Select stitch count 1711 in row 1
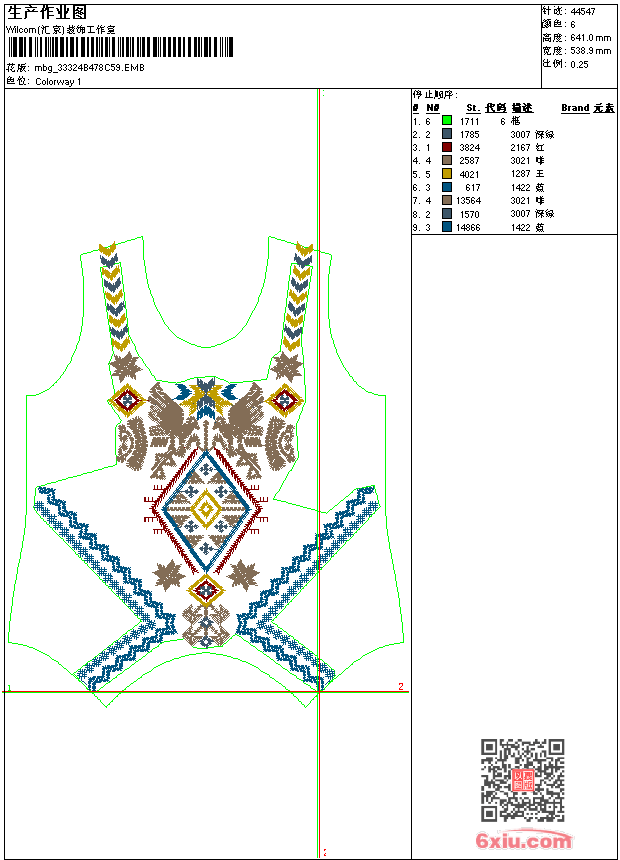The image size is (620, 860). pyautogui.click(x=470, y=121)
